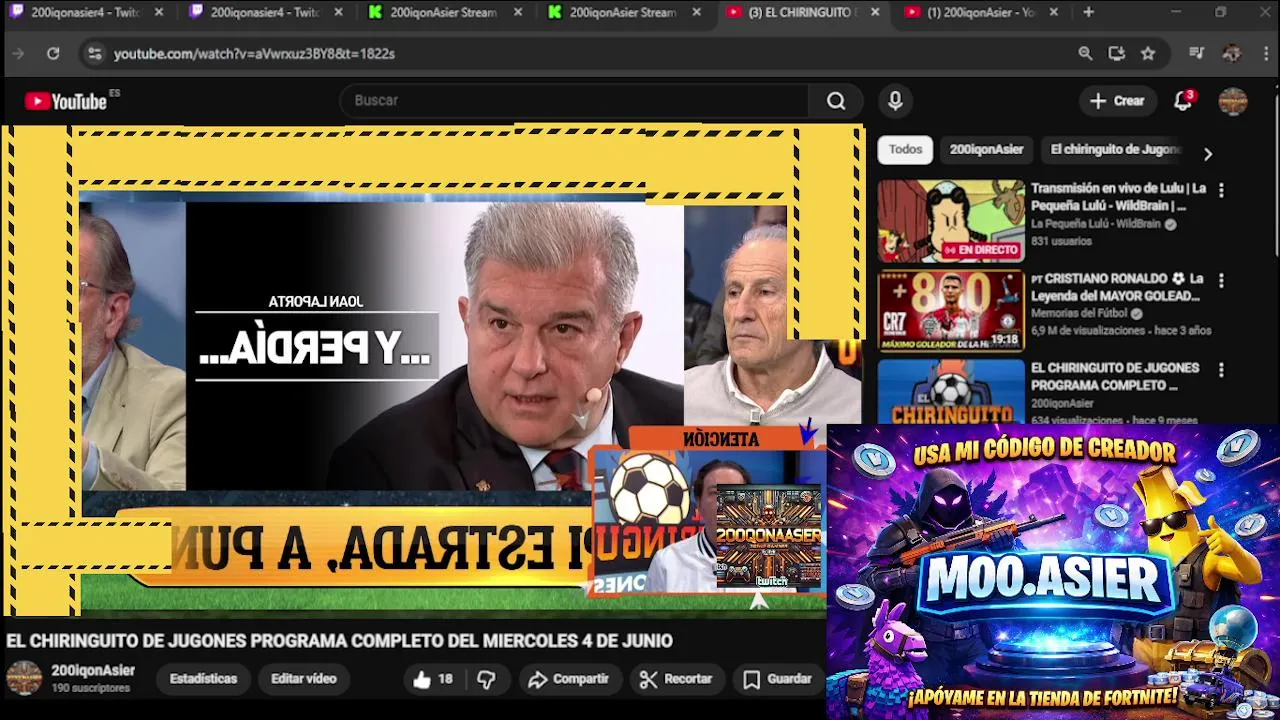This screenshot has height=720, width=1280.
Task: Open El Chiringuito programa completo thumbnail
Action: (951, 392)
